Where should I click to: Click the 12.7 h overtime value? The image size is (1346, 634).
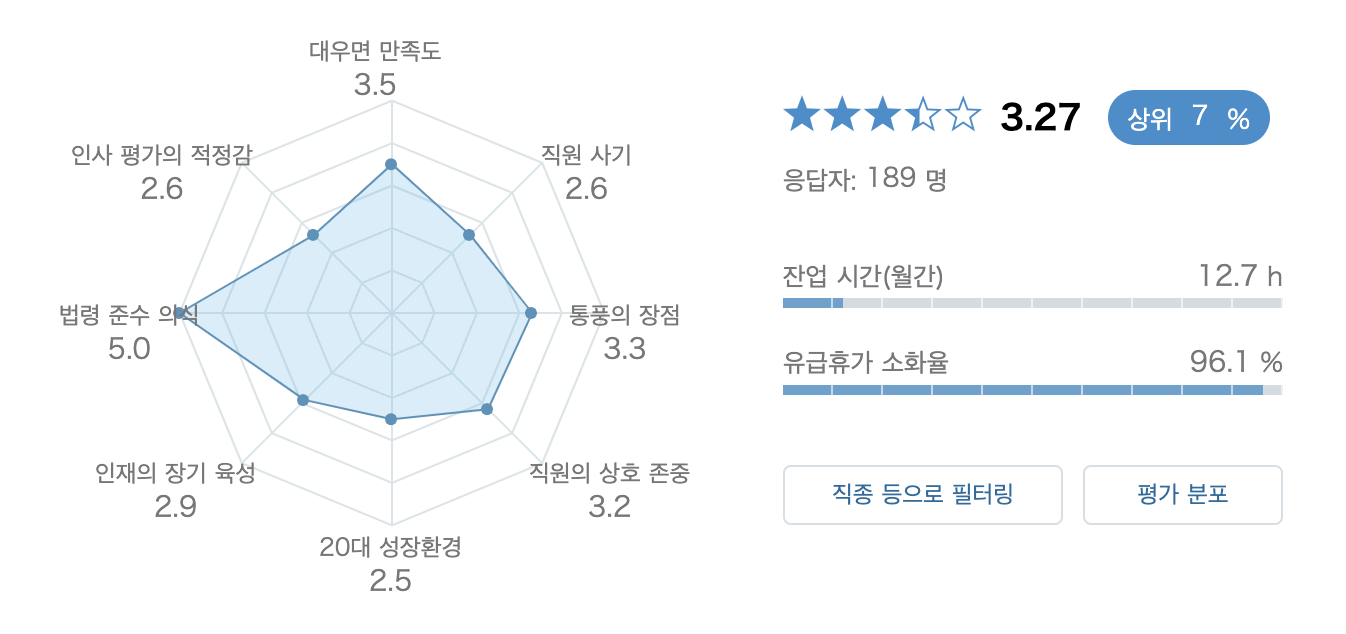tap(1240, 275)
